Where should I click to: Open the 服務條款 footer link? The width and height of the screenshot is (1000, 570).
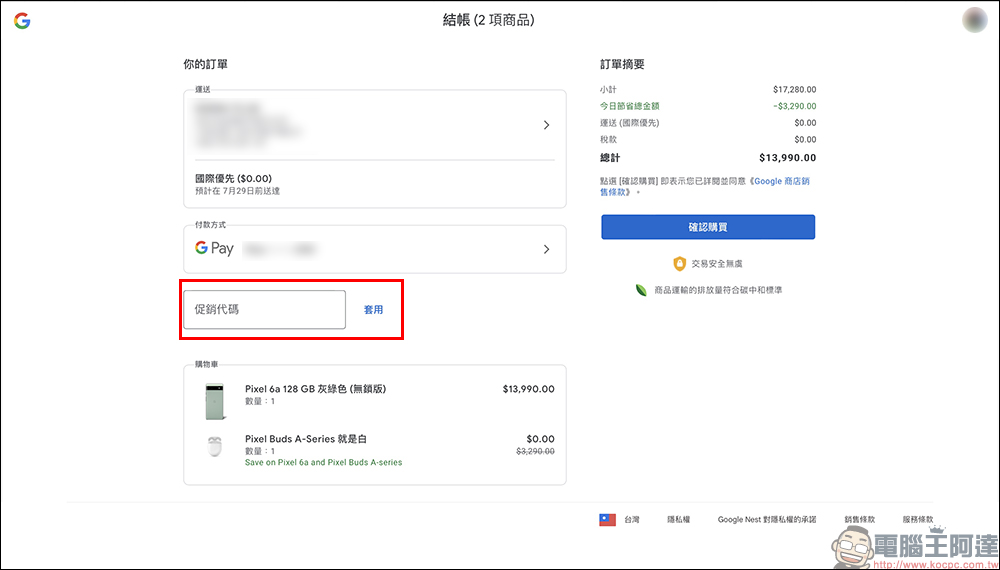coord(917,520)
